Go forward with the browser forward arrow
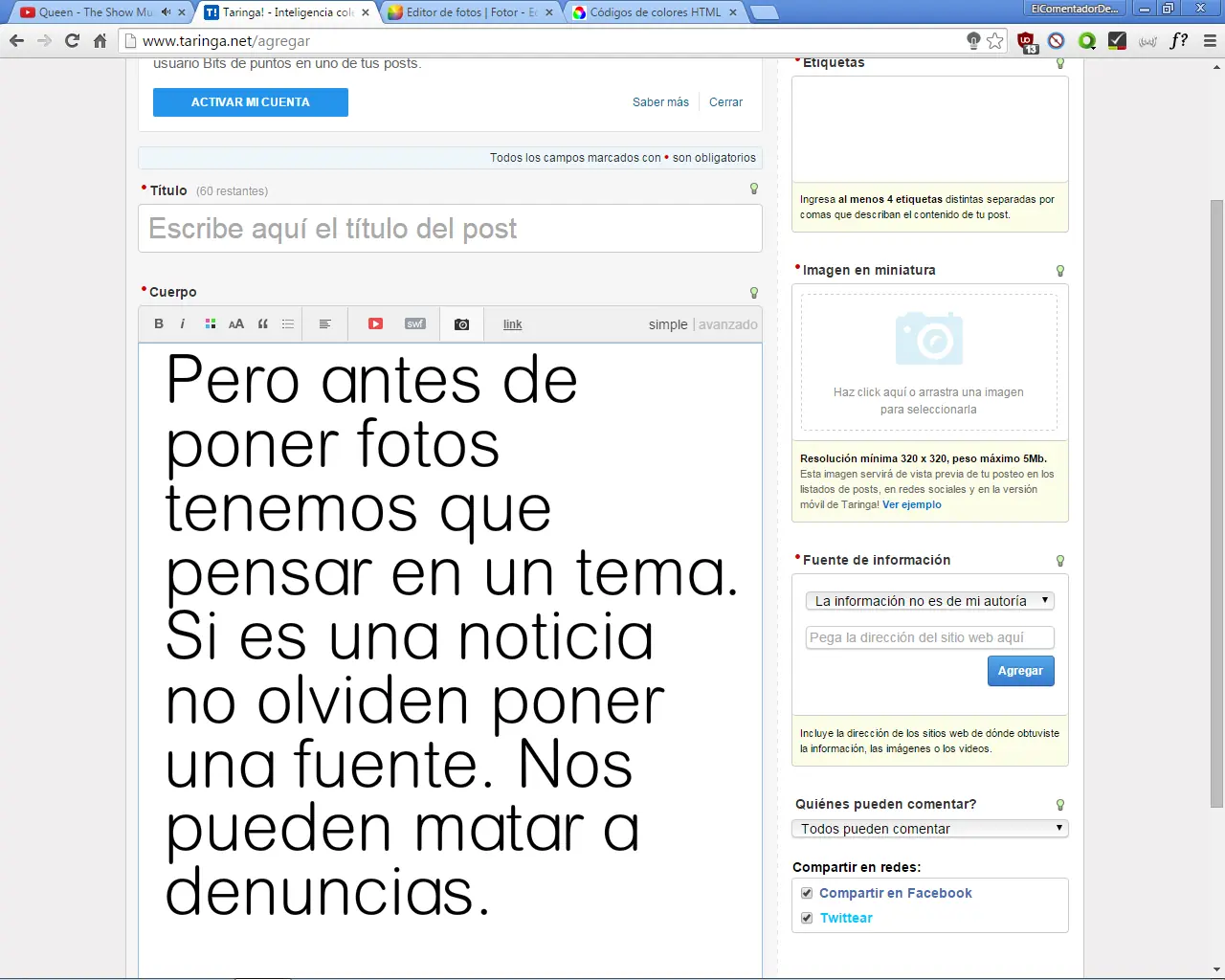 [x=44, y=41]
